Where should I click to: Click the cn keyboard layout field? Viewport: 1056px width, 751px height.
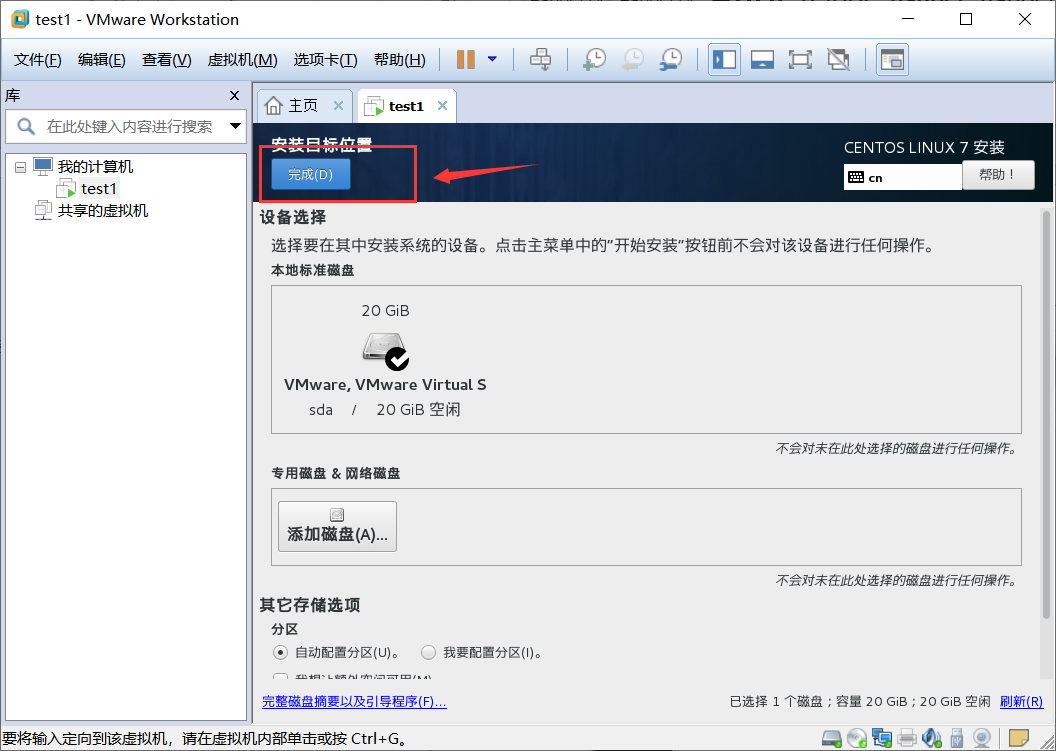coord(902,177)
